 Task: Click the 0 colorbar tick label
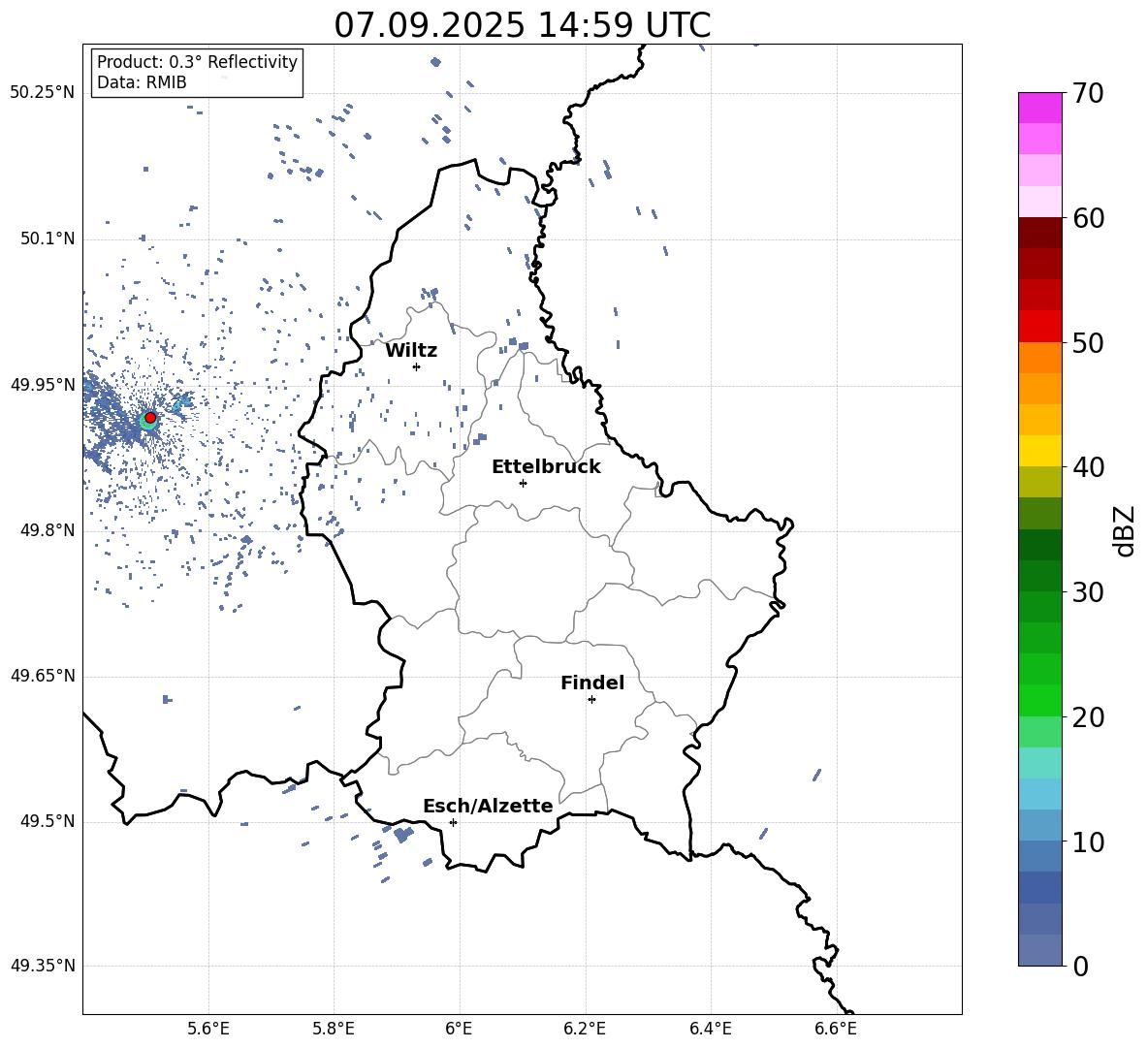pos(1081,967)
